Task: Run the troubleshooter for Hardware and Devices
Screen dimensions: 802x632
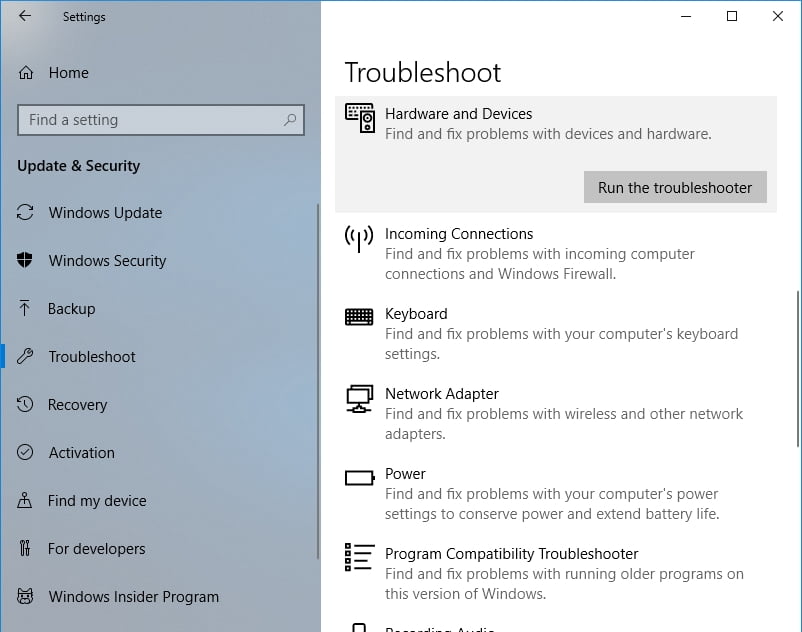Action: 675,187
